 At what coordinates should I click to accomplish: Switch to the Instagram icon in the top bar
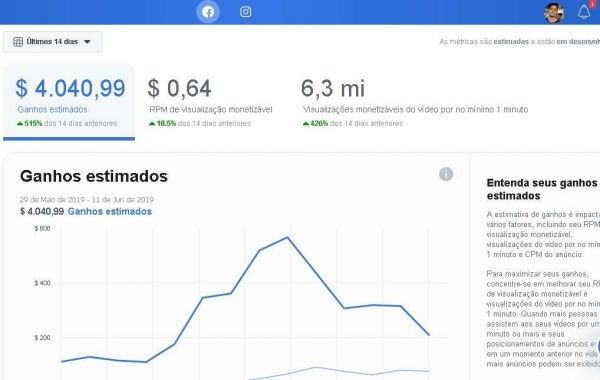(x=245, y=12)
